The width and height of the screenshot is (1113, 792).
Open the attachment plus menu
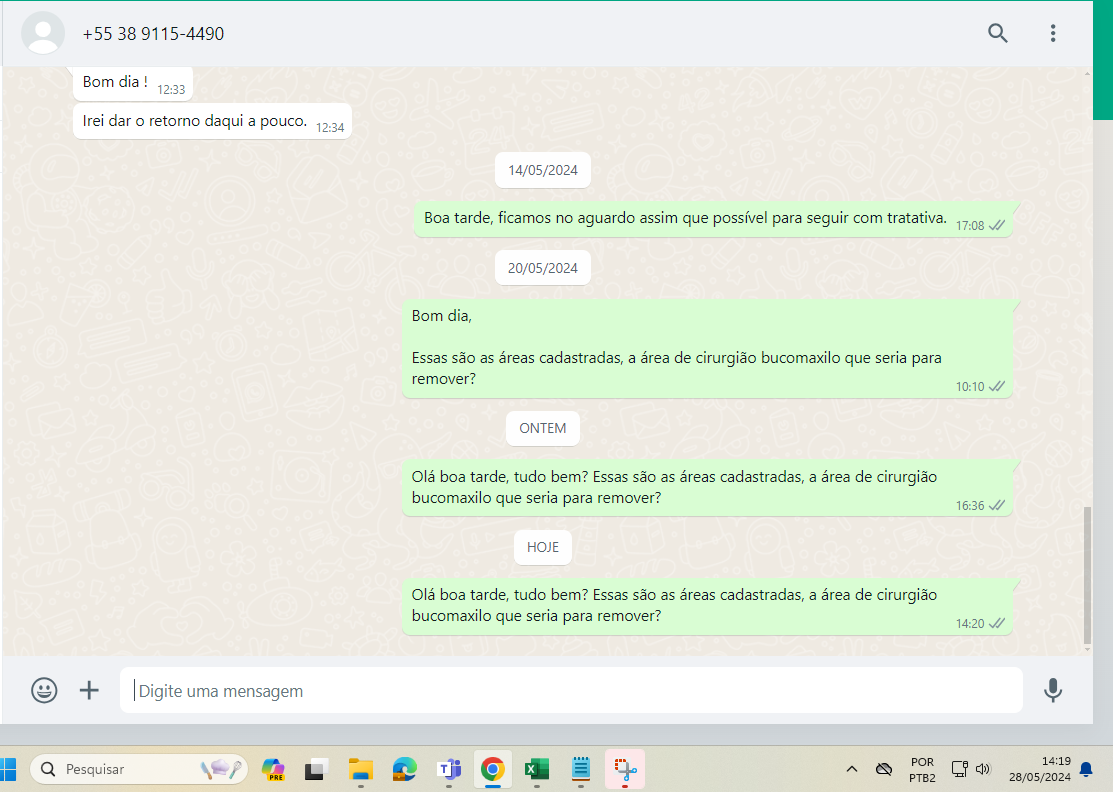[90, 690]
